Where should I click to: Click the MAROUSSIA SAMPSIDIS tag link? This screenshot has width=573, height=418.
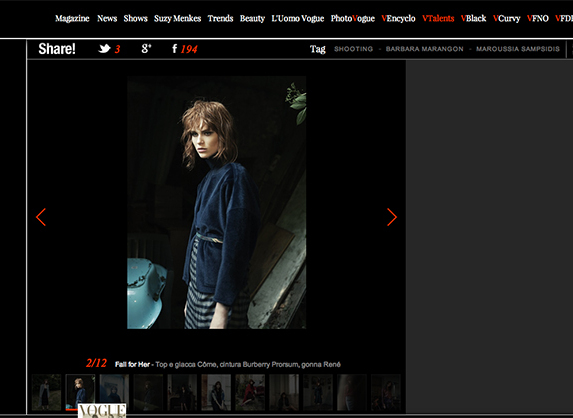coord(518,49)
